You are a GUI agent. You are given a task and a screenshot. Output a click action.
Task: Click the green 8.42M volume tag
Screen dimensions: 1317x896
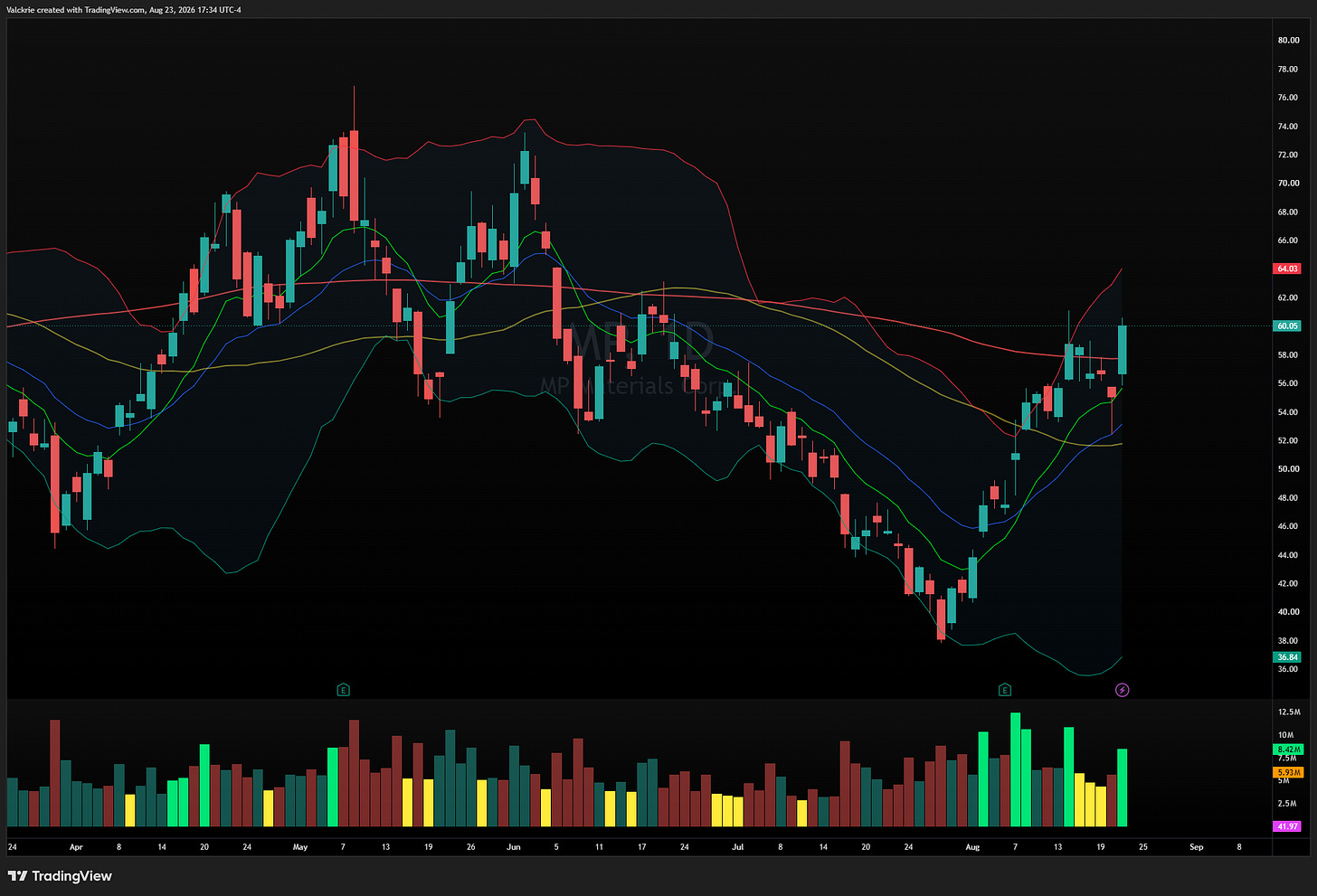pos(1289,750)
